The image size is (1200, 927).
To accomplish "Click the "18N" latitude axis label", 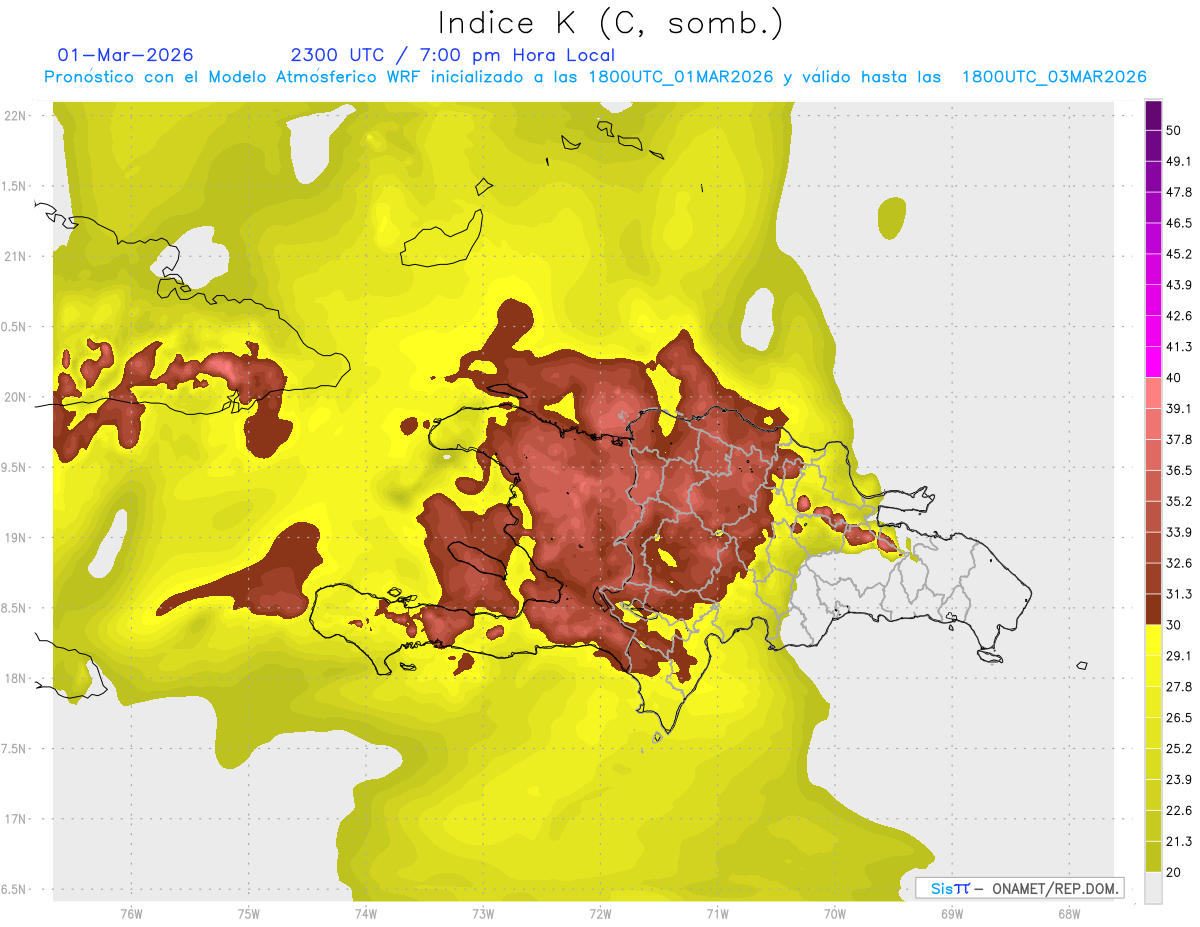I will [x=15, y=679].
